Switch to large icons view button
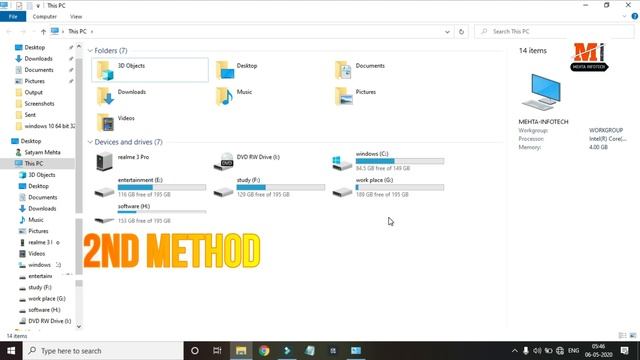640x360 pixels. click(x=633, y=336)
